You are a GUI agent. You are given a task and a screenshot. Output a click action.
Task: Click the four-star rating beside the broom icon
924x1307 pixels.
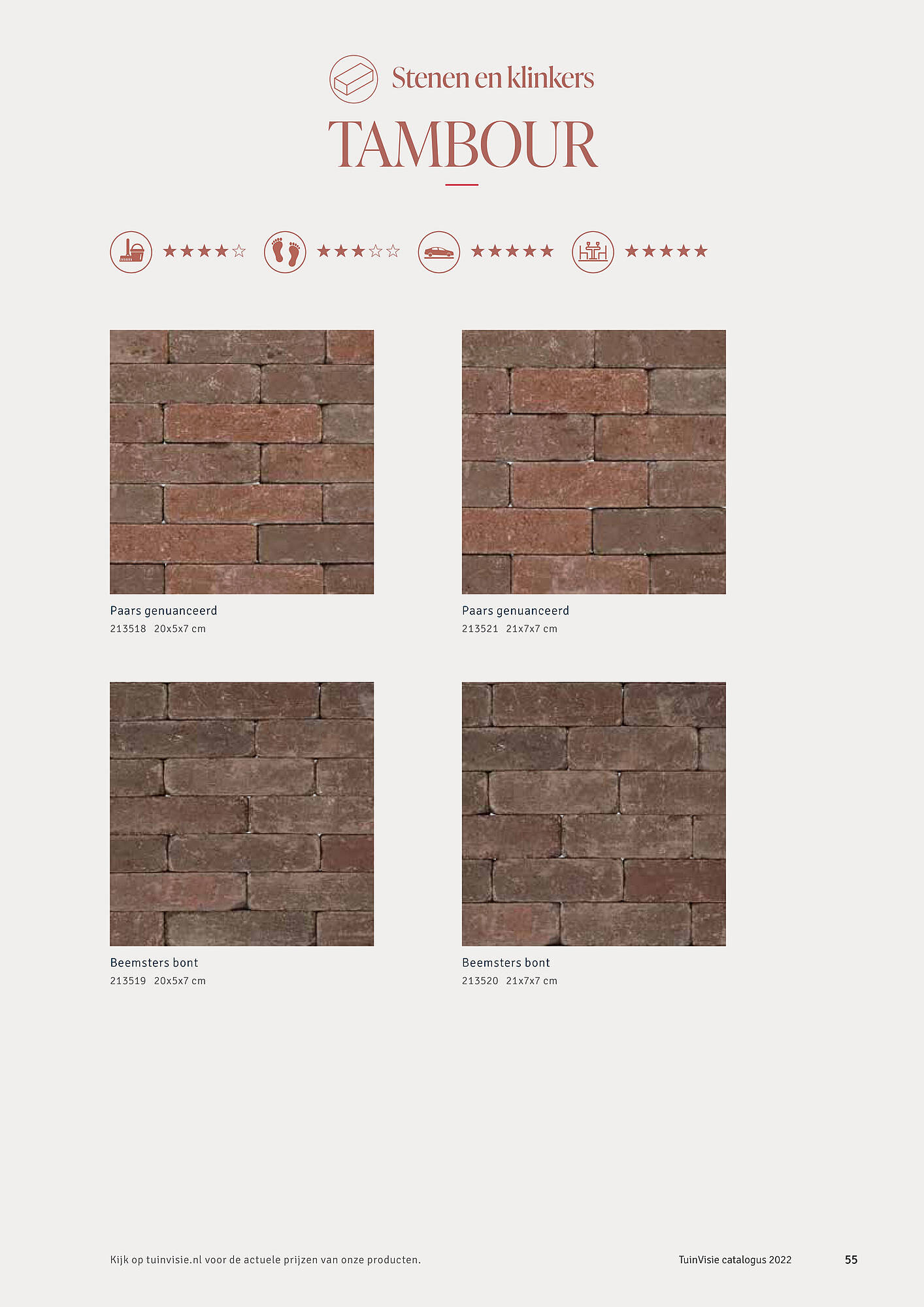click(205, 251)
